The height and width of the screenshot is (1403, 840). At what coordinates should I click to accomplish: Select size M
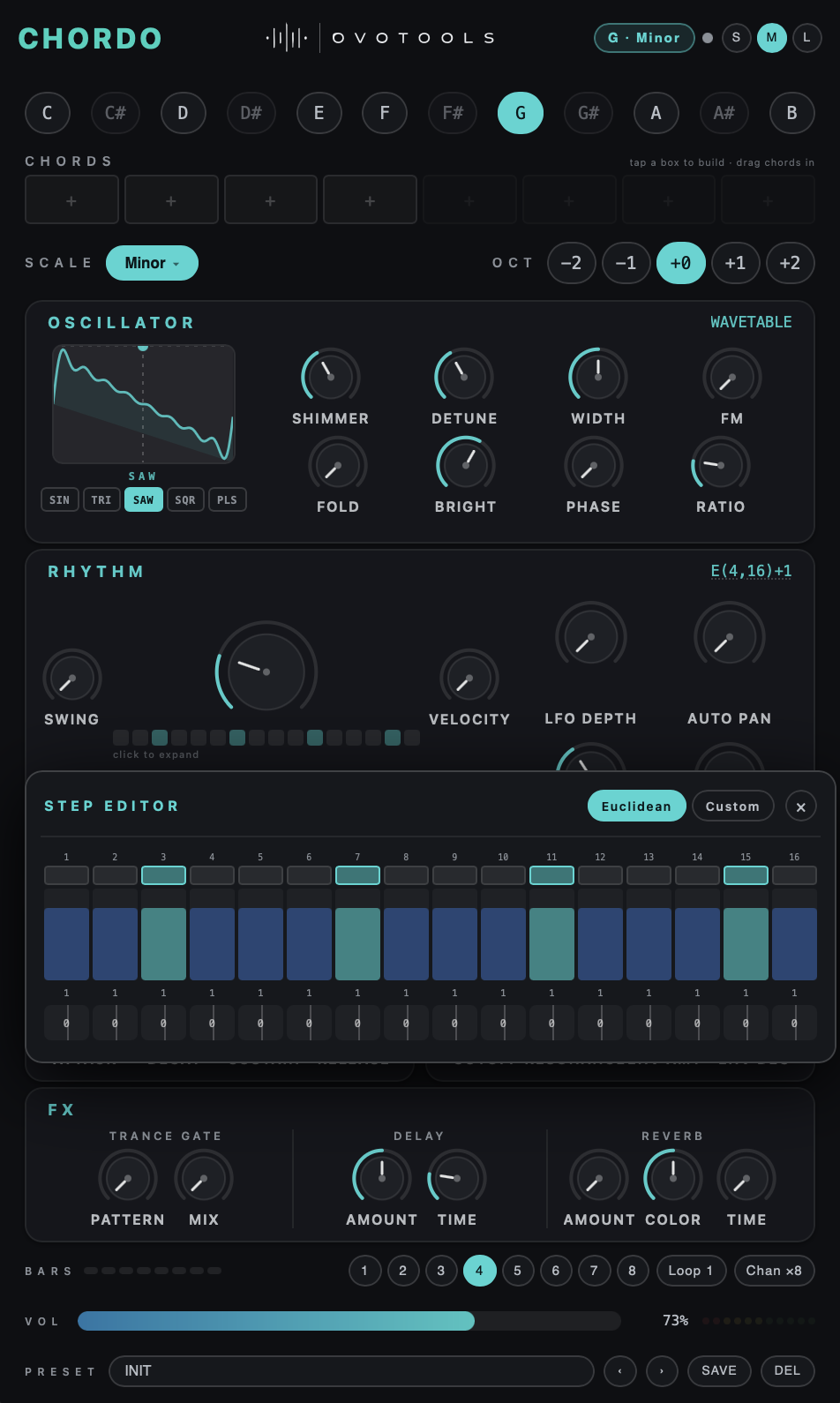(772, 38)
